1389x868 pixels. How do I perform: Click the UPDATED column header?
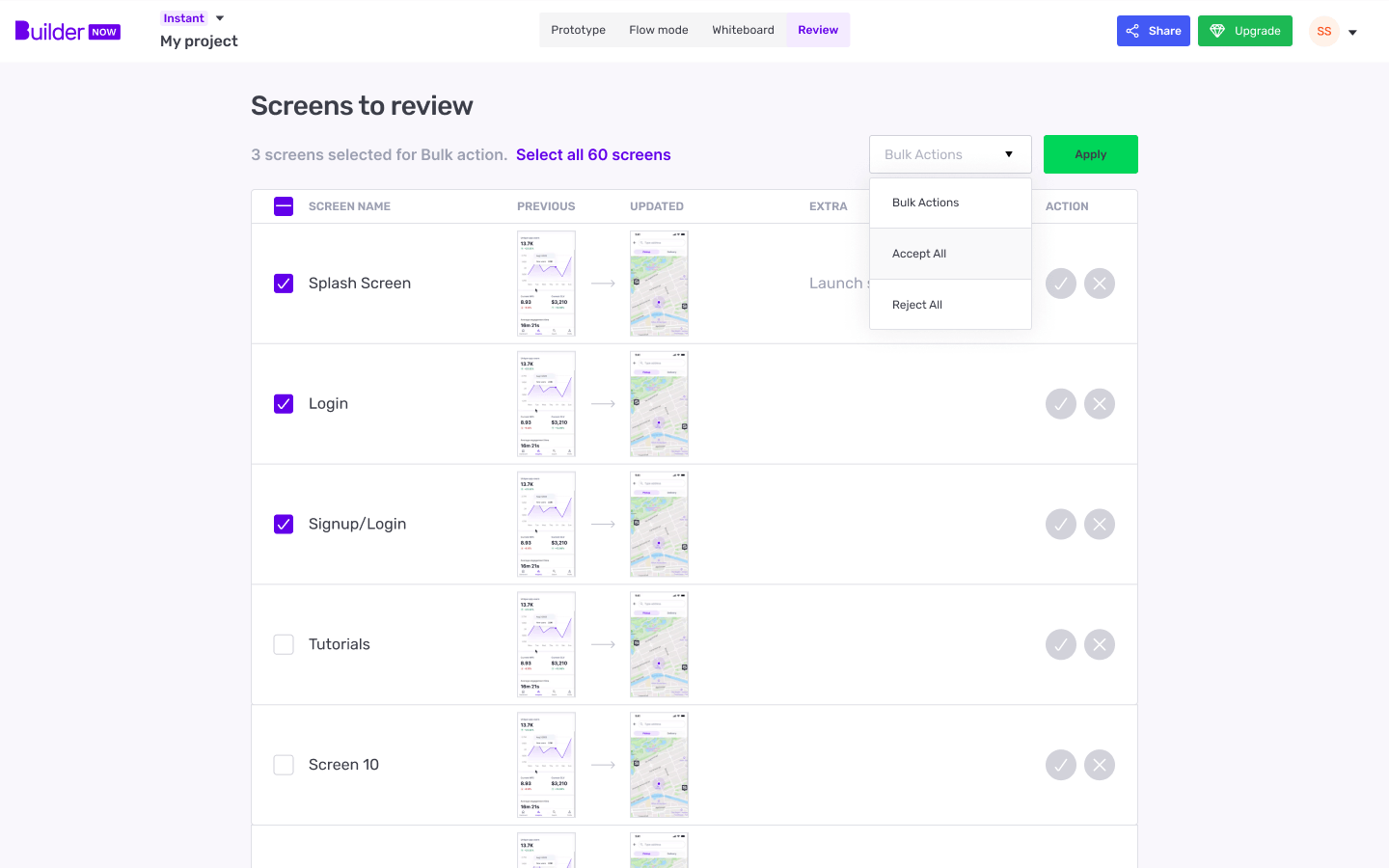[x=657, y=206]
